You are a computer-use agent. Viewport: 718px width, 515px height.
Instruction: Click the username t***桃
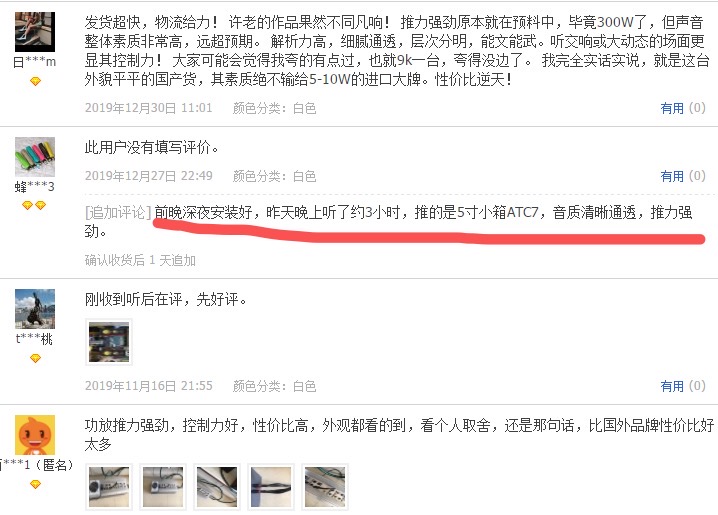(x=34, y=339)
